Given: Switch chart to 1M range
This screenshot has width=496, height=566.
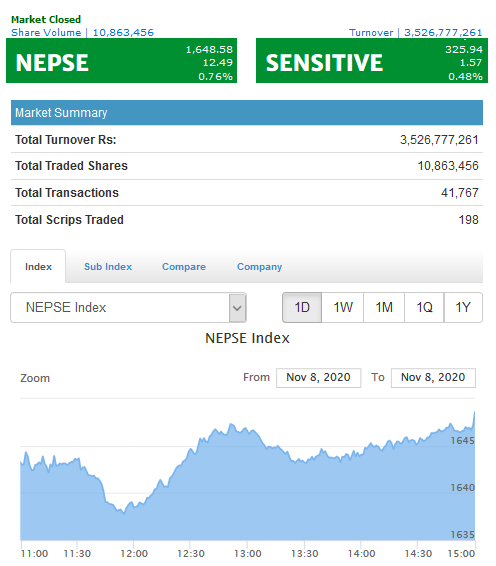Looking at the screenshot, I should [x=384, y=308].
